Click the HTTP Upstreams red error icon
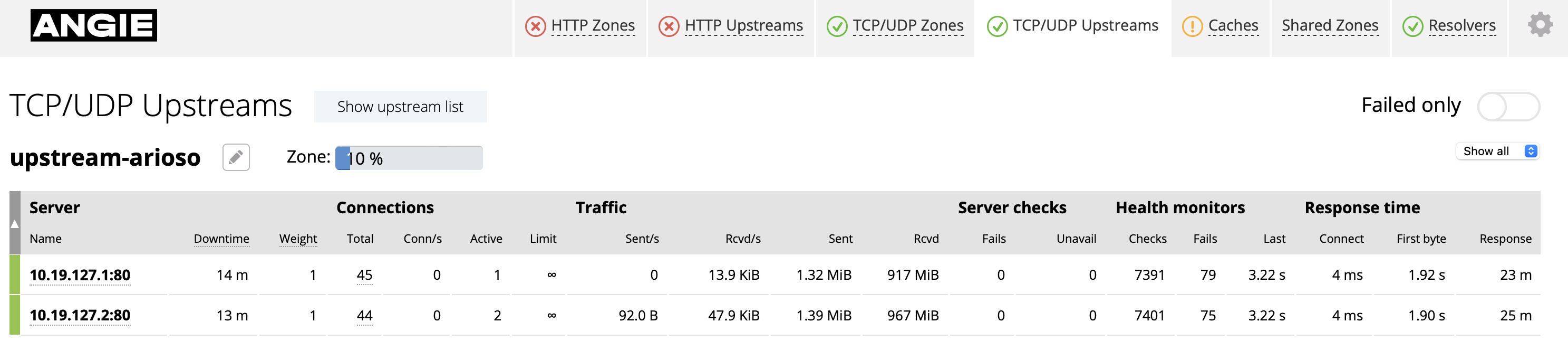 click(x=669, y=27)
